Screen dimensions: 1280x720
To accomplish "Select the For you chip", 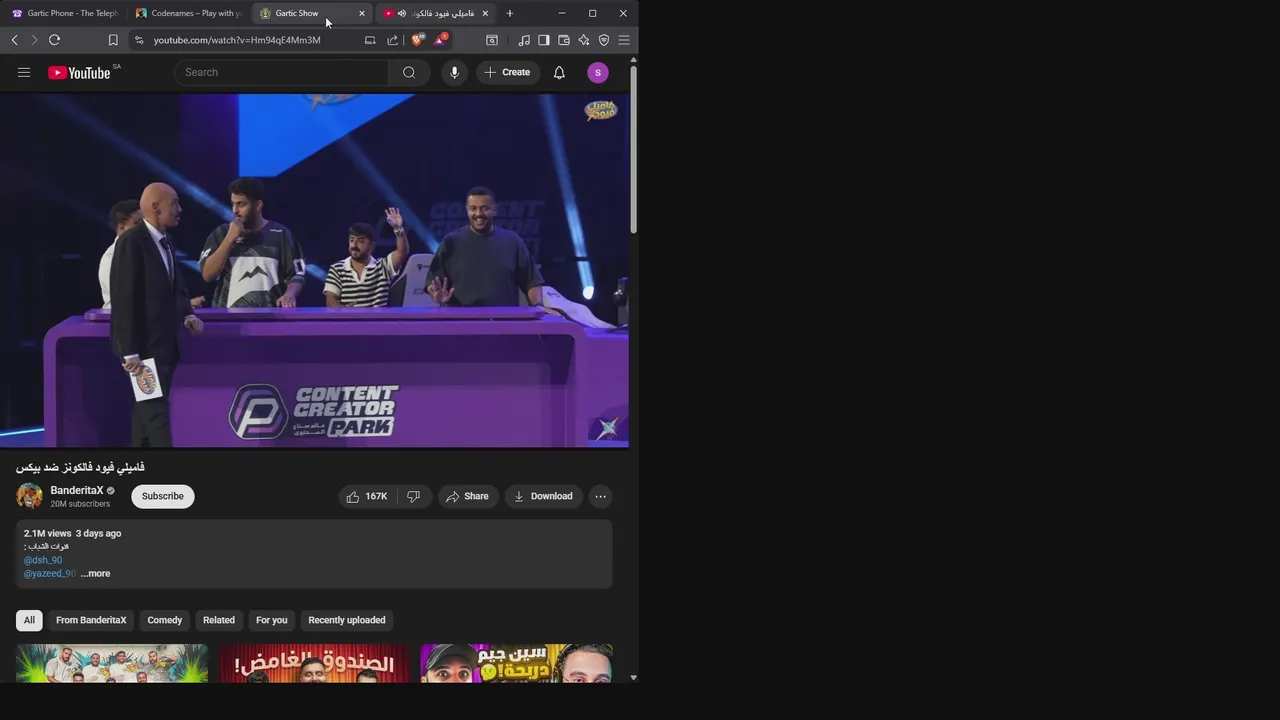I will point(272,620).
